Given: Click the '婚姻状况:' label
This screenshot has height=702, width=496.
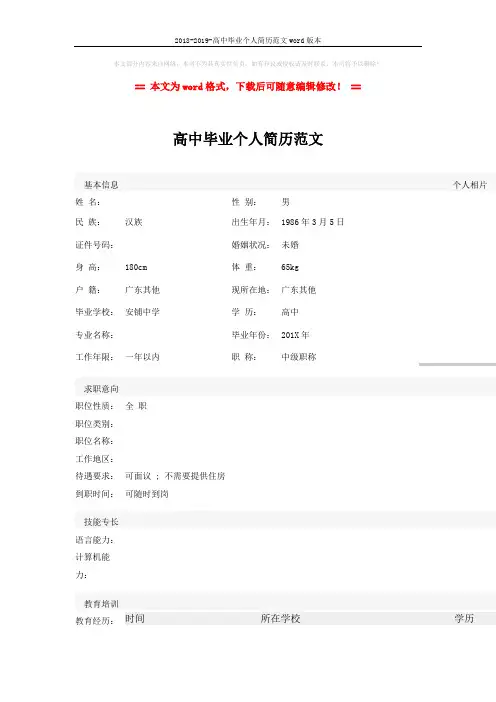Looking at the screenshot, I should point(251,245).
